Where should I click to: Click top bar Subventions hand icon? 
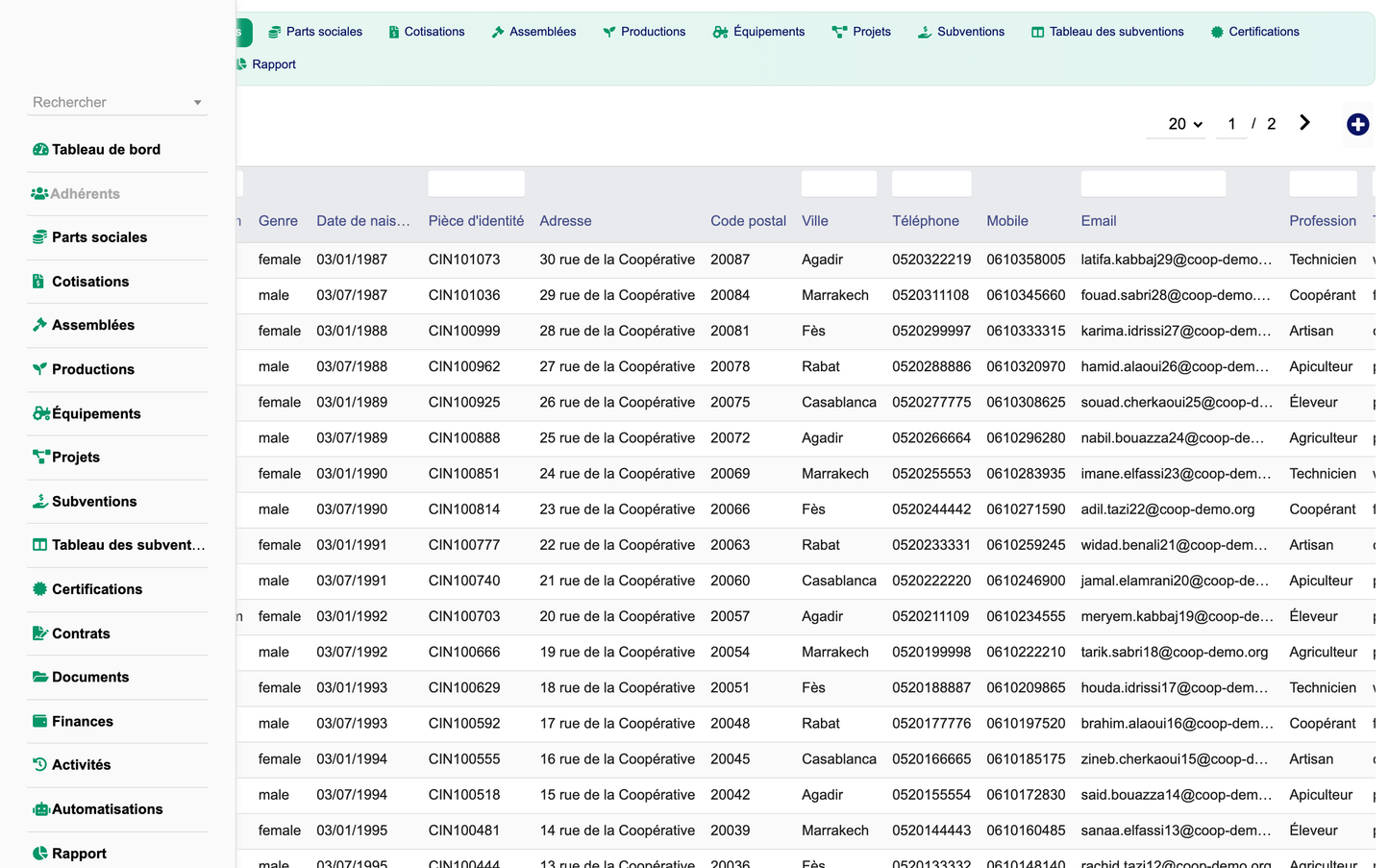click(x=925, y=32)
